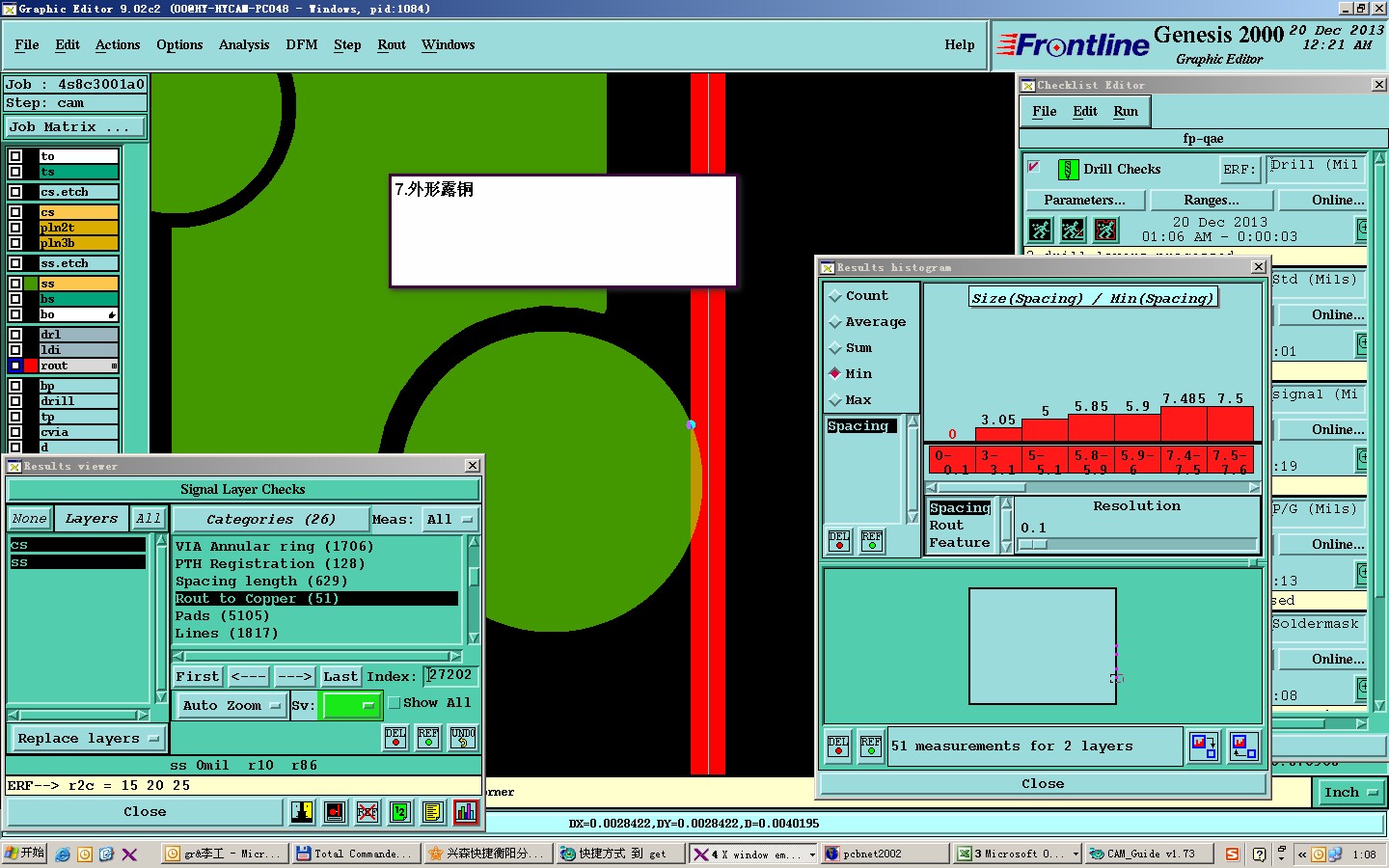Click the All layers button
Image resolution: width=1389 pixels, height=868 pixels.
[149, 519]
